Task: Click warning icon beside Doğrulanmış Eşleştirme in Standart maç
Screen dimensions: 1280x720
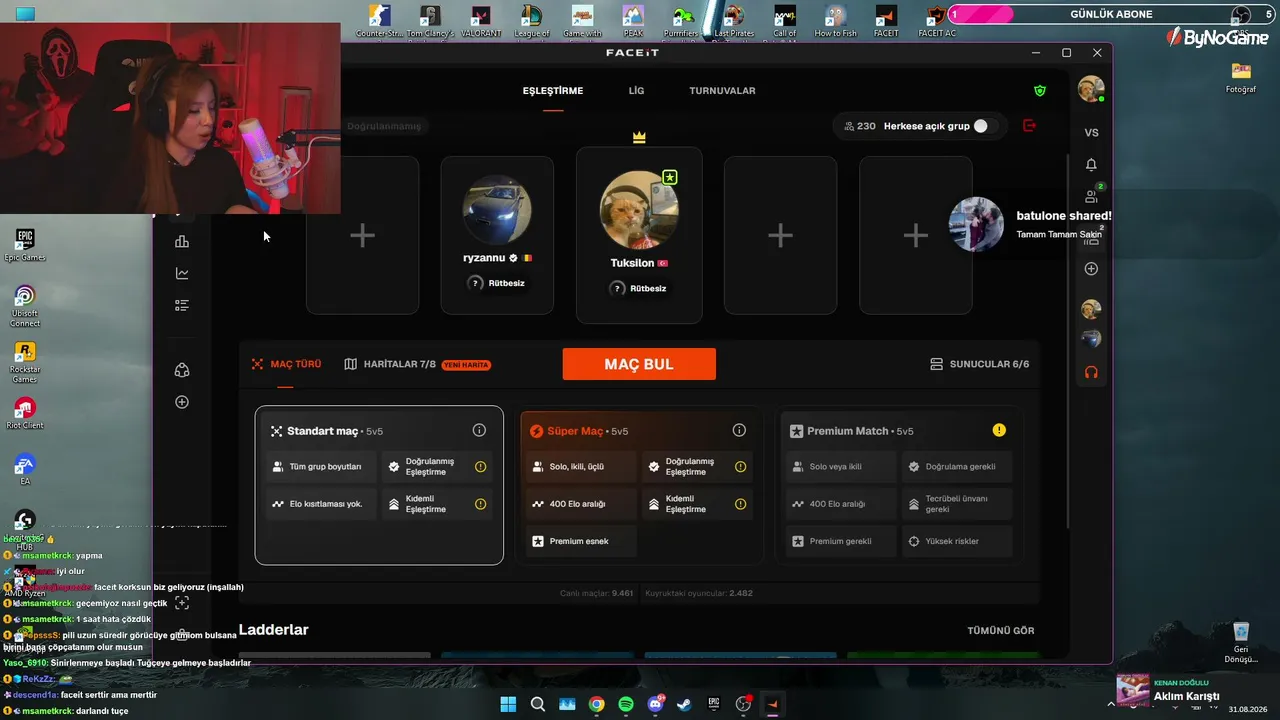Action: tap(481, 466)
